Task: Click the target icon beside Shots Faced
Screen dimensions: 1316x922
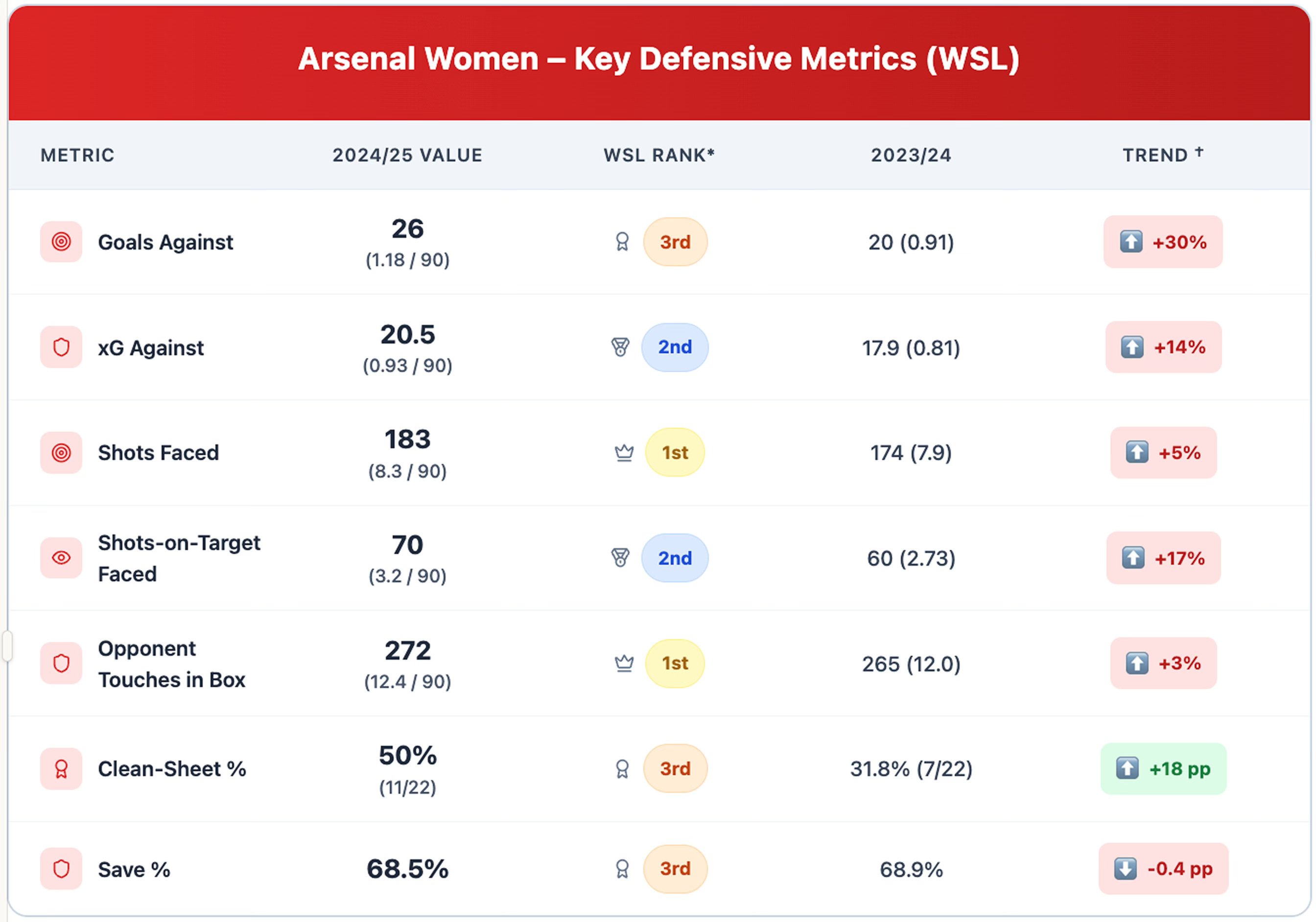Action: point(61,453)
